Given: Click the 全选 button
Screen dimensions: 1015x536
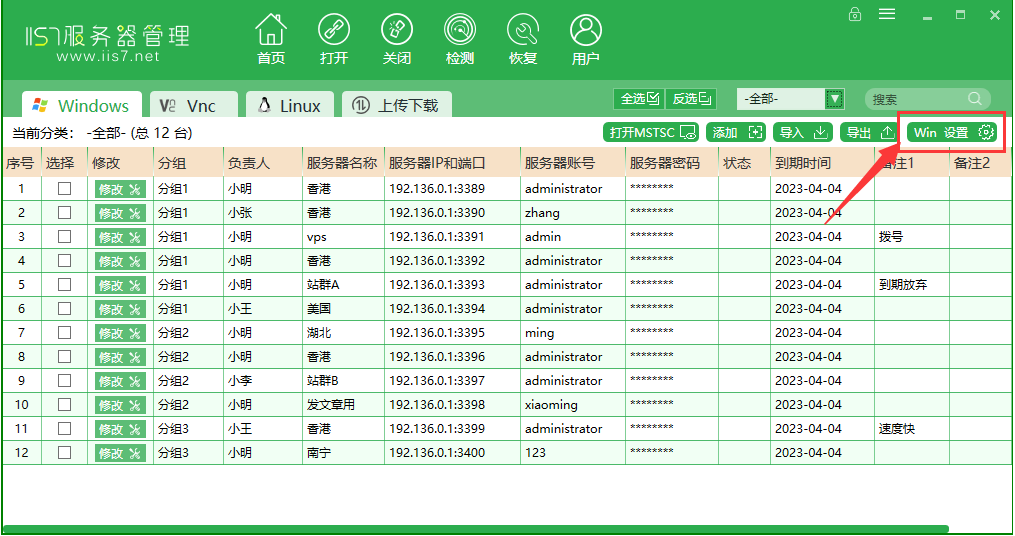Looking at the screenshot, I should pyautogui.click(x=638, y=98).
